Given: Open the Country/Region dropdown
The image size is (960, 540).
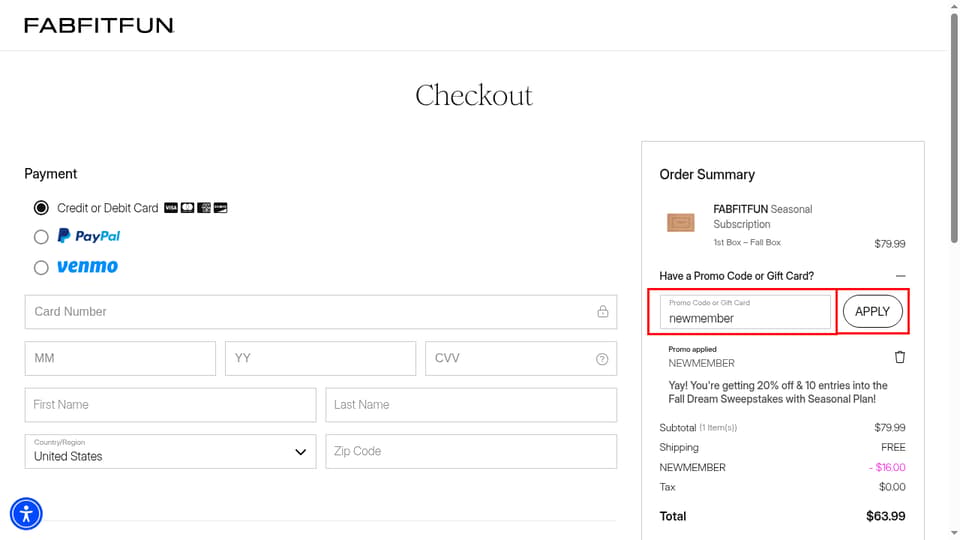Looking at the screenshot, I should coord(170,452).
